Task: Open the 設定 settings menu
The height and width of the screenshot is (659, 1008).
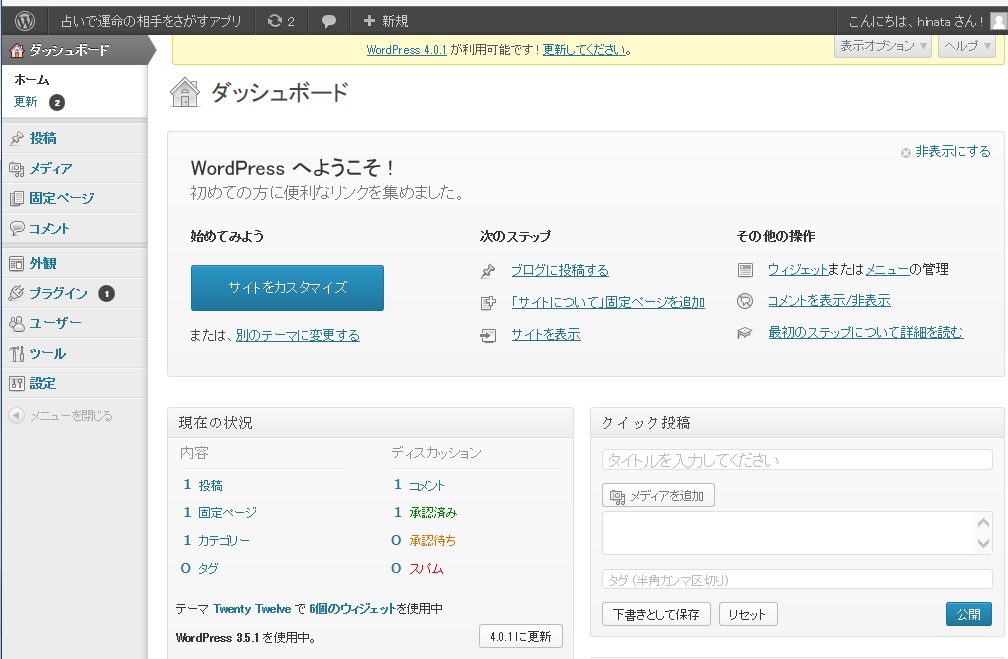Action: click(x=43, y=383)
